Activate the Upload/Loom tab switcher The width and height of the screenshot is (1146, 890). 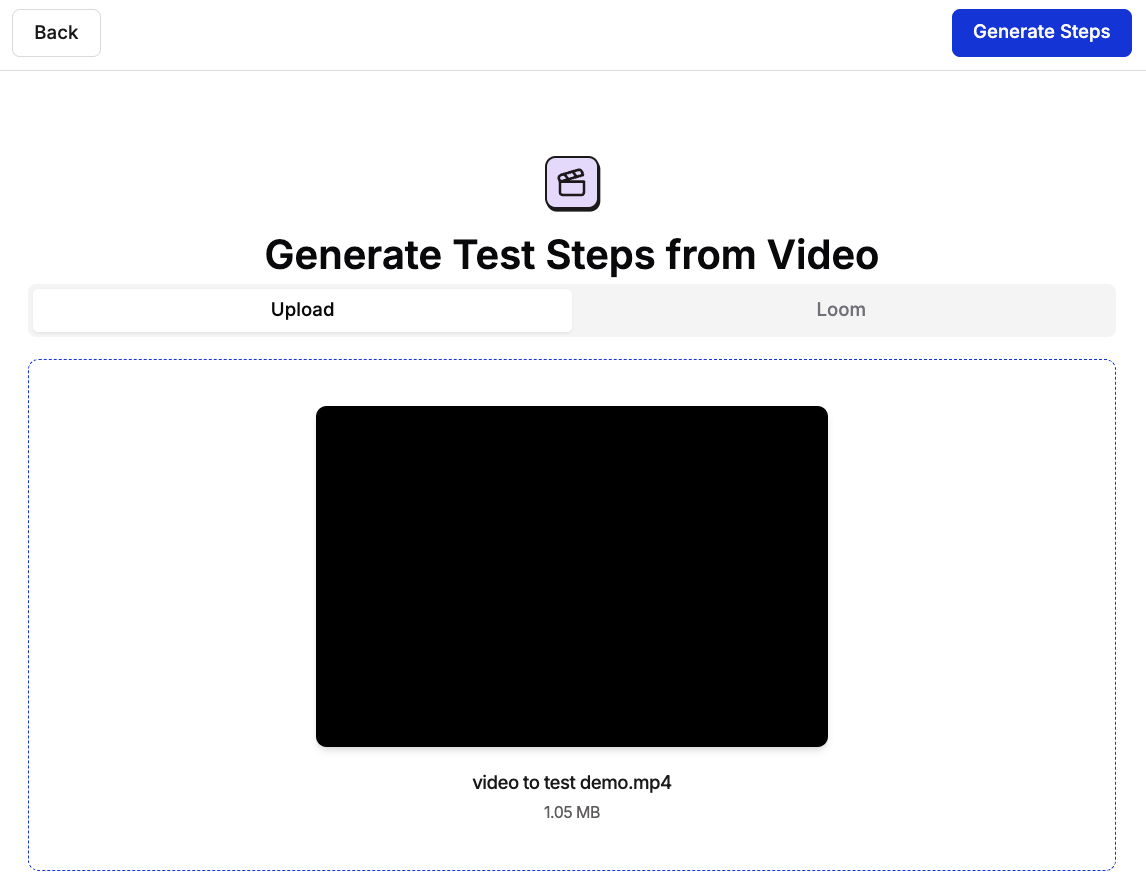click(x=572, y=310)
